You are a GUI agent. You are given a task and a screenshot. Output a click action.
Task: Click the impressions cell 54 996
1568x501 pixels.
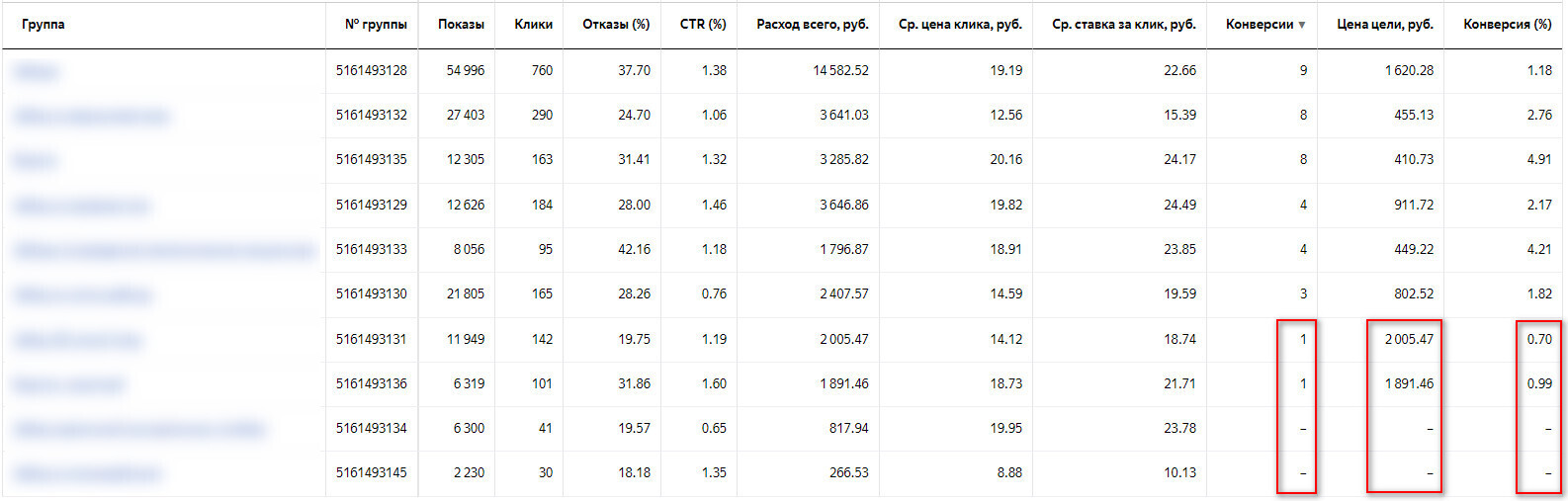[x=465, y=70]
